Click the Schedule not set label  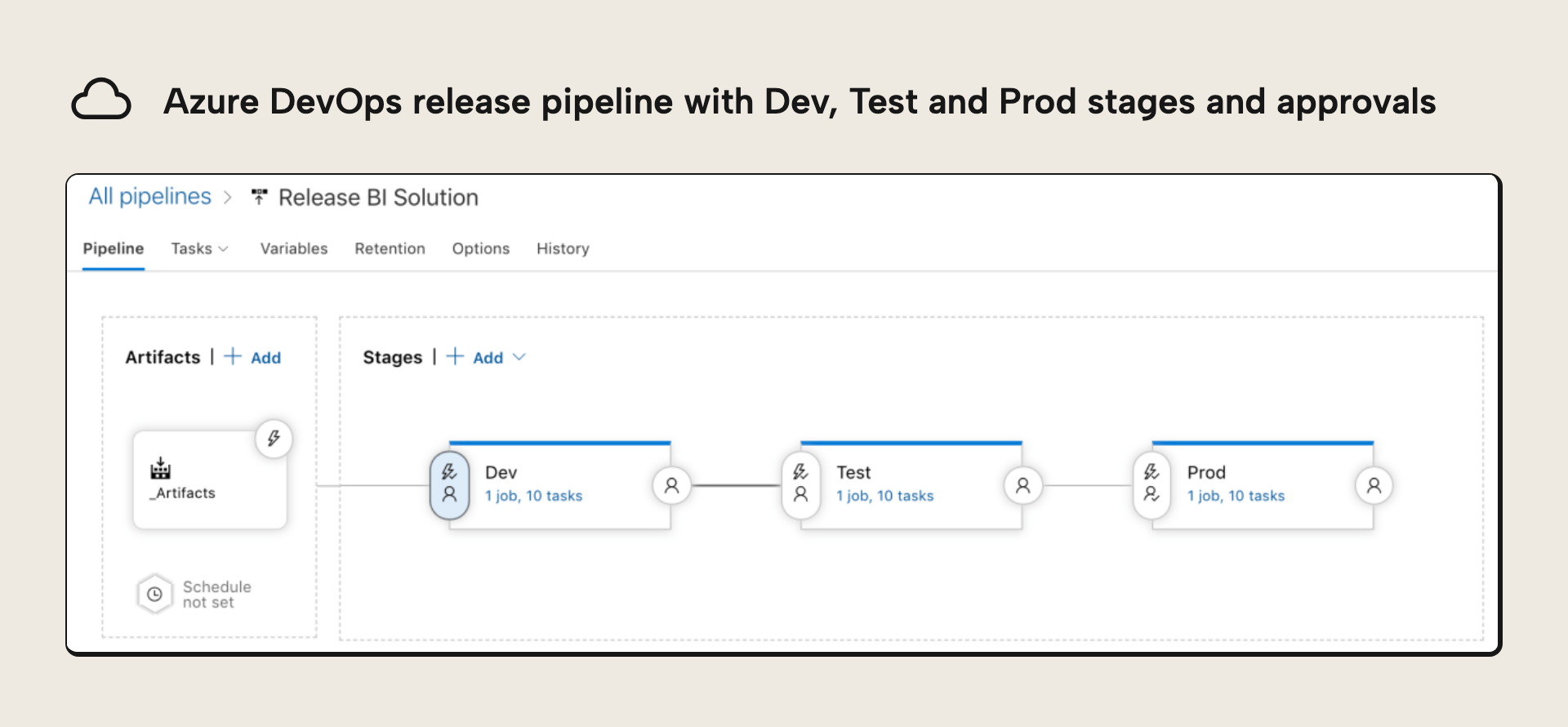point(217,595)
